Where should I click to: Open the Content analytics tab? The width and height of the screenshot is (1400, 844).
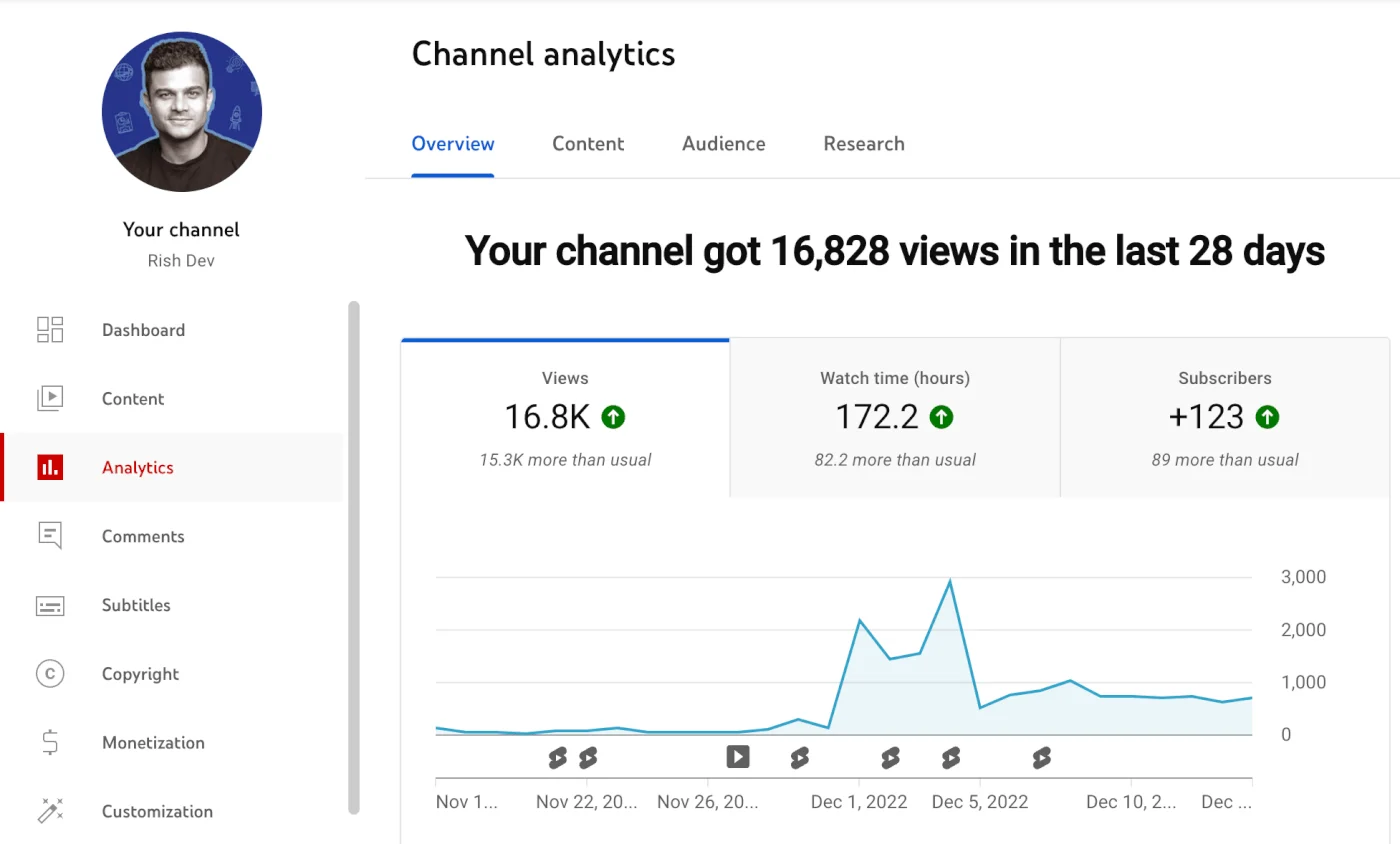(588, 144)
